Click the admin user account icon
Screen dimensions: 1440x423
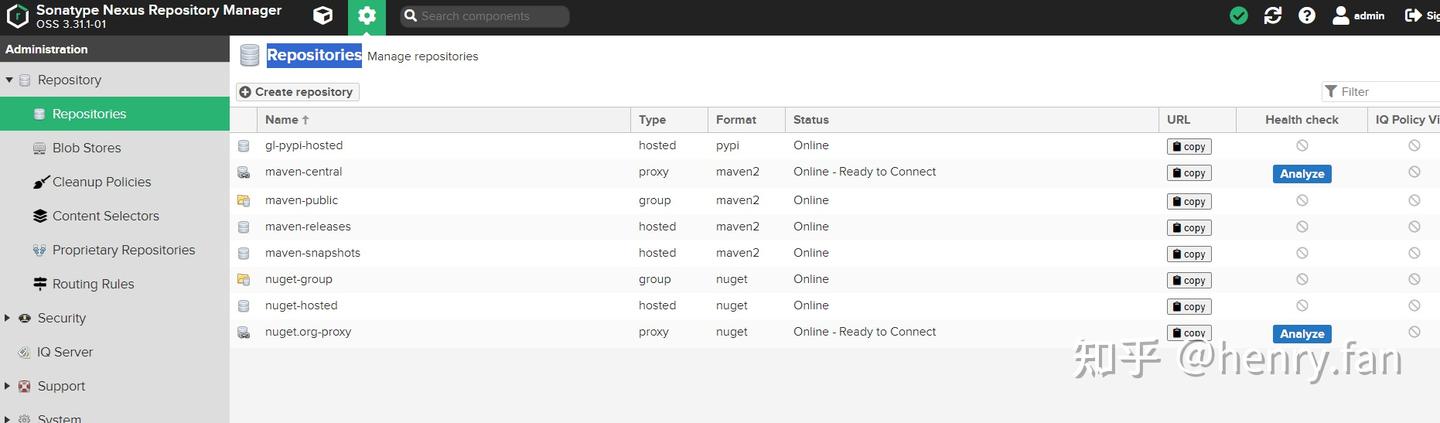coord(1341,16)
